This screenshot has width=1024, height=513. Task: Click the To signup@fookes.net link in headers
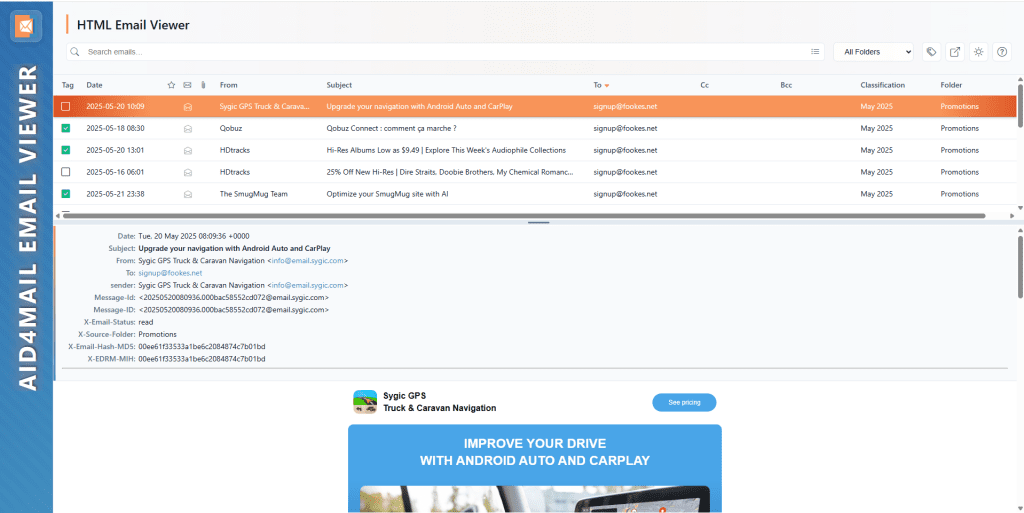click(x=170, y=273)
